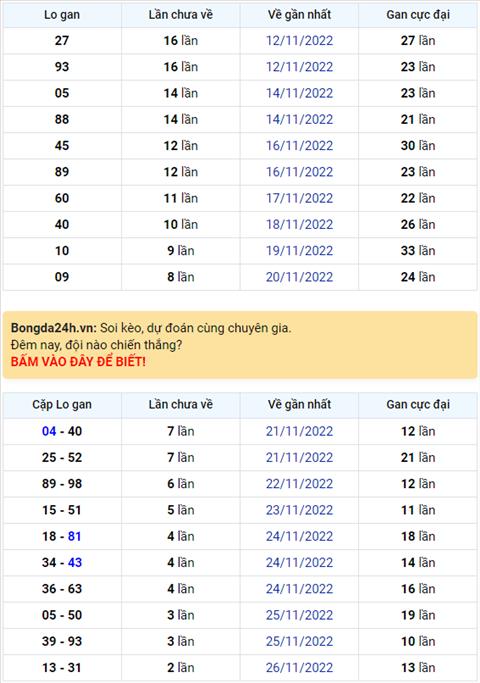The height and width of the screenshot is (683, 480).
Task: Open date 21/11/2022 for pair 04 - 40
Action: 299,431
